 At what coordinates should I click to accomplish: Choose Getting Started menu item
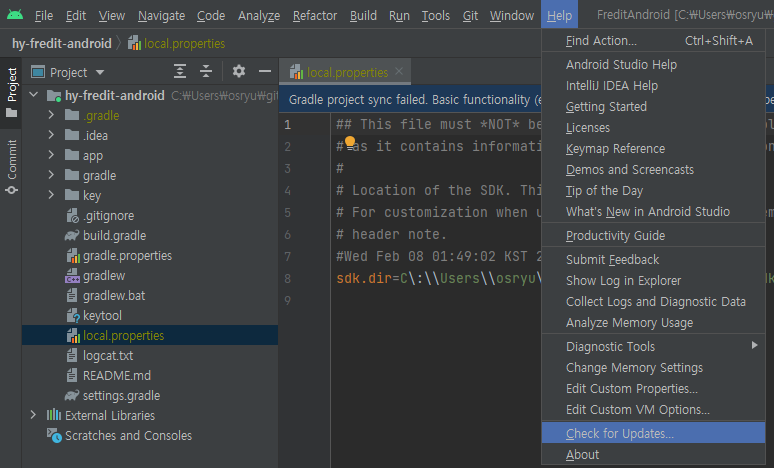pyautogui.click(x=653, y=106)
